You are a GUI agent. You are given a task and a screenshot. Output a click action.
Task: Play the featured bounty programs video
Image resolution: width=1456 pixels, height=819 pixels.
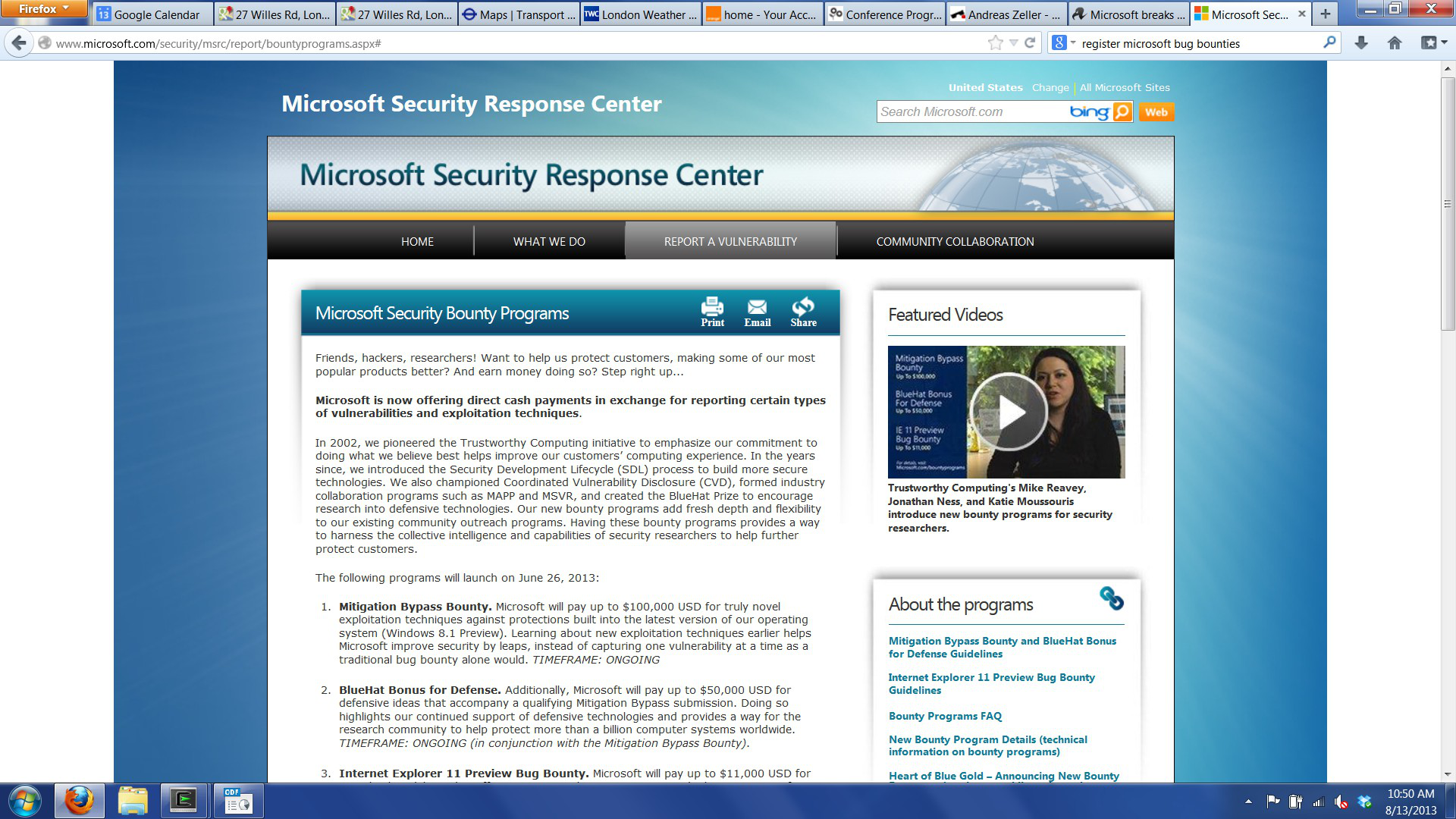[1009, 413]
